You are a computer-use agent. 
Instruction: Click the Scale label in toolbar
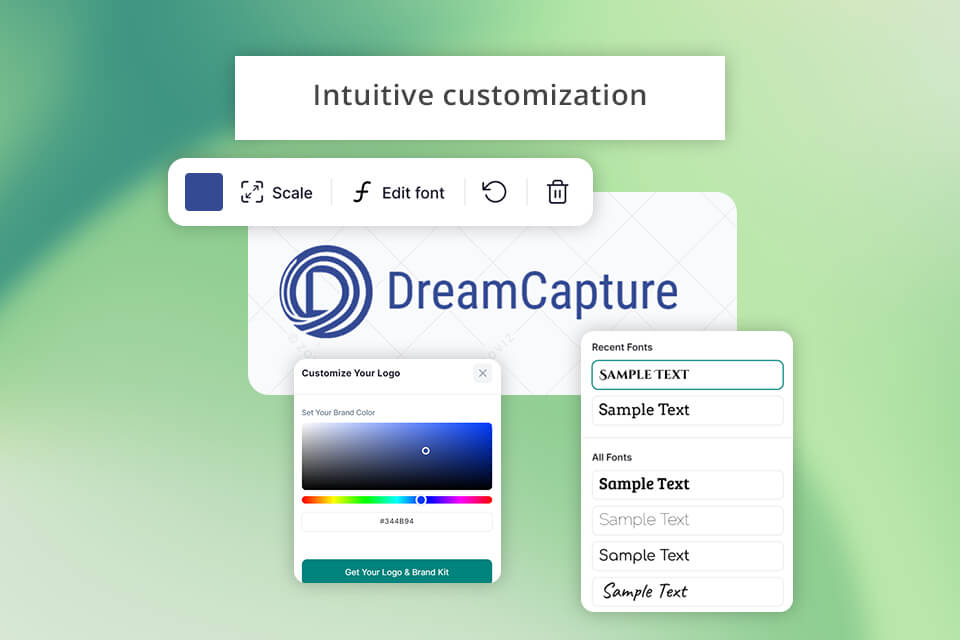[x=292, y=193]
